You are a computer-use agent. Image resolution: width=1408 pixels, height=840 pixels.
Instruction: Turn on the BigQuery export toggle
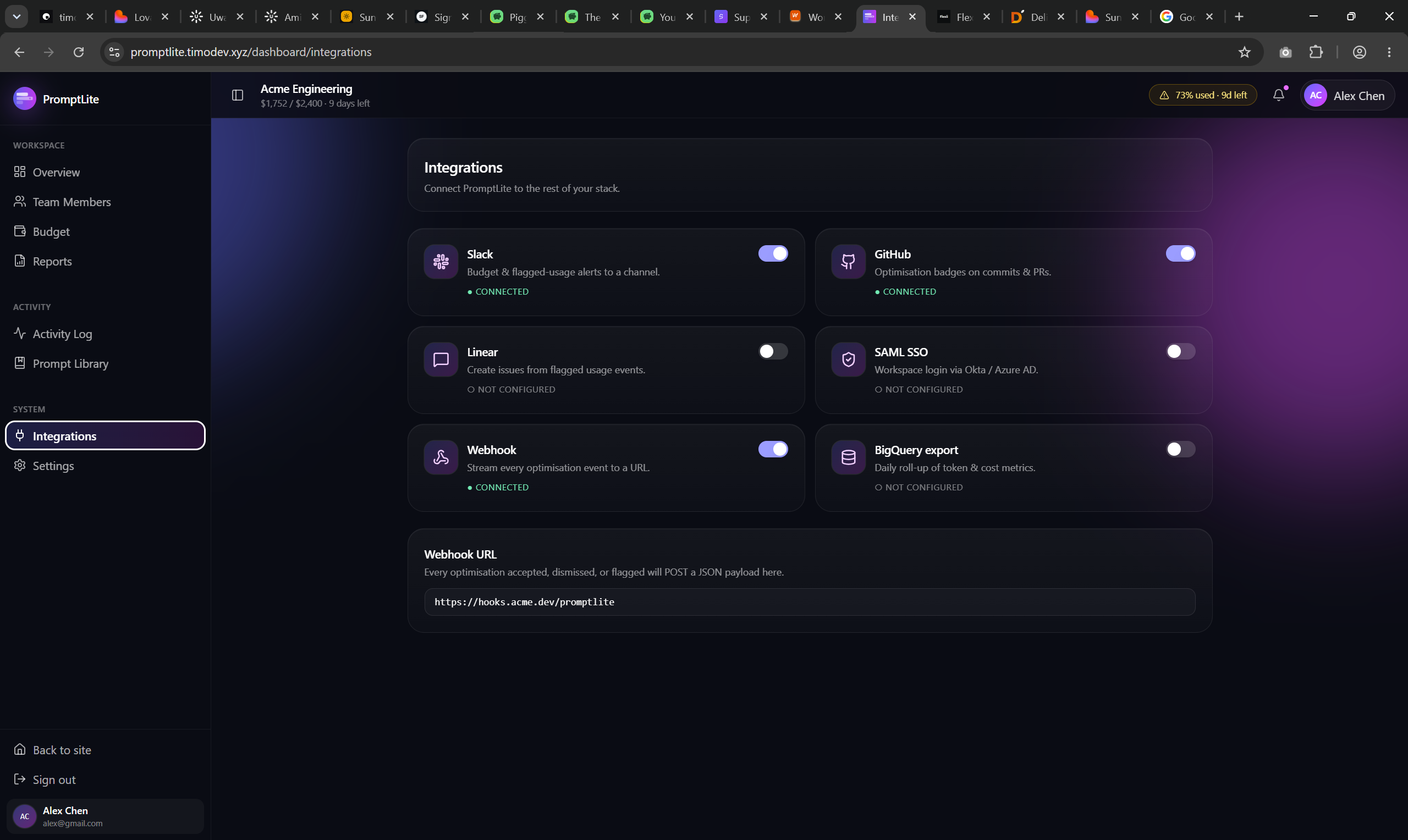pos(1180,450)
